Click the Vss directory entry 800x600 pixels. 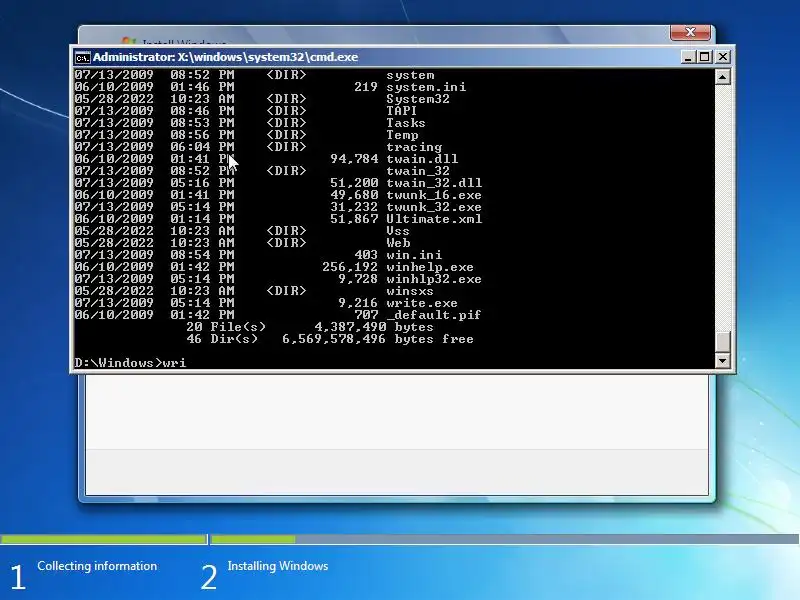tap(398, 231)
